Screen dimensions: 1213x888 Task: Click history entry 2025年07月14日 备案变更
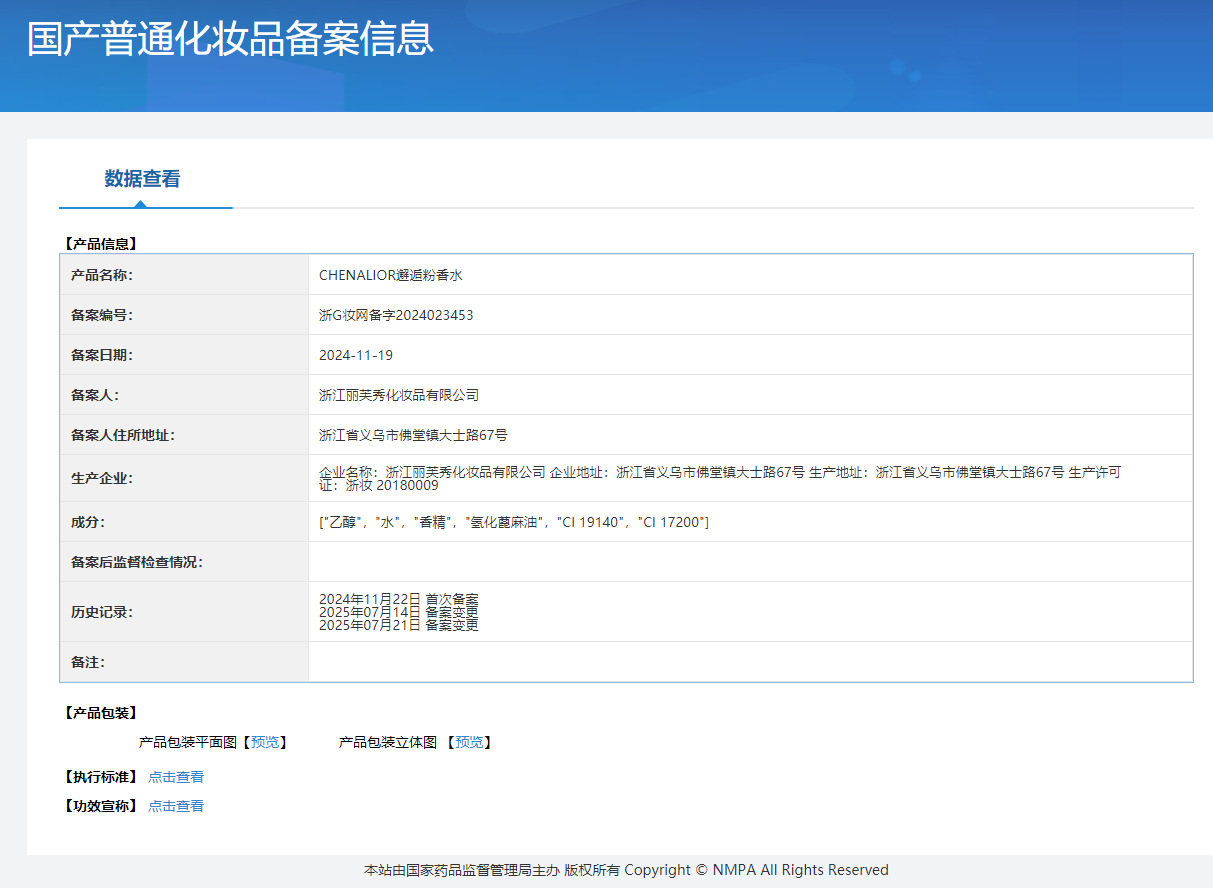398,612
